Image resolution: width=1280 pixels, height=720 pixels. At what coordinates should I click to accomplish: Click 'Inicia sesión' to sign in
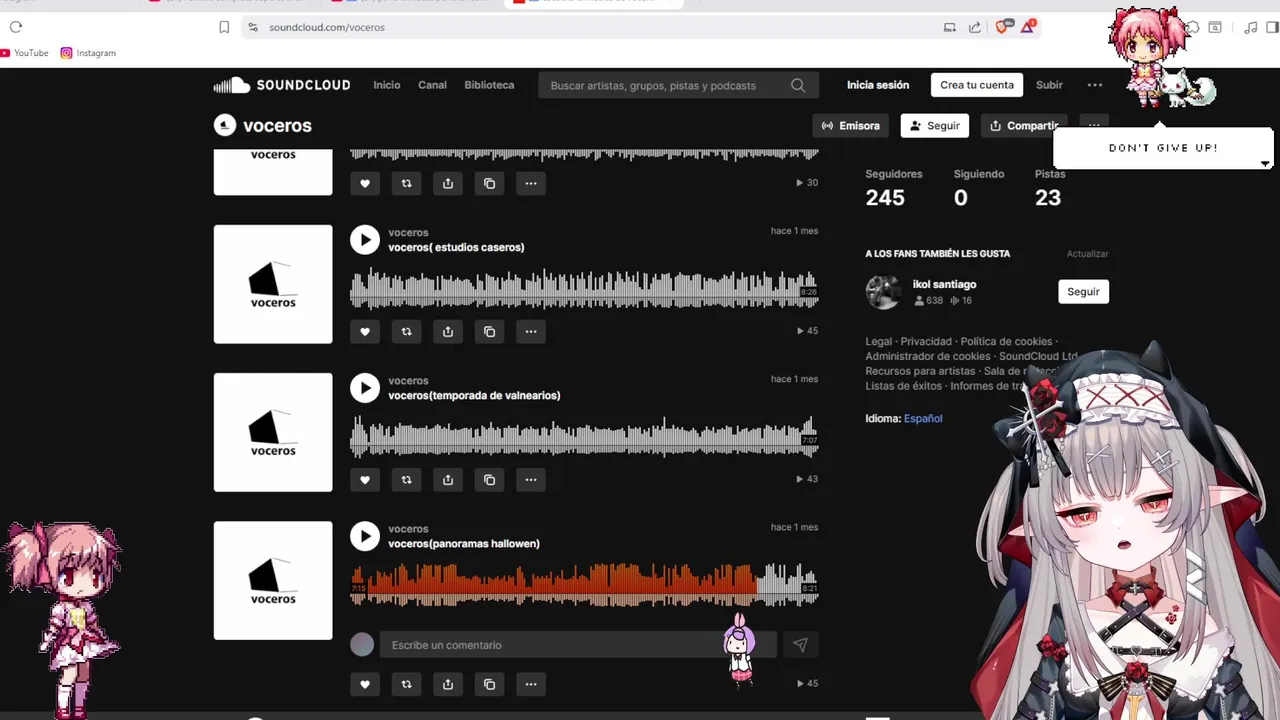pos(878,85)
